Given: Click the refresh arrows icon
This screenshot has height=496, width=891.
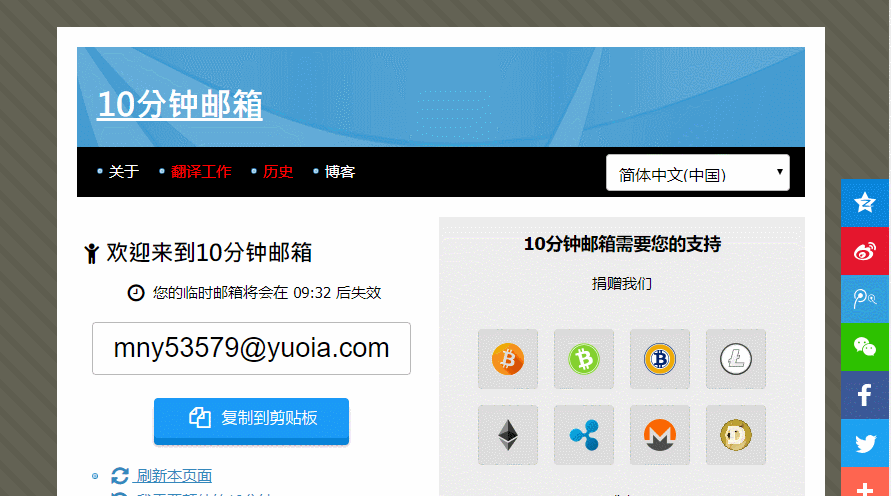Looking at the screenshot, I should point(120,476).
